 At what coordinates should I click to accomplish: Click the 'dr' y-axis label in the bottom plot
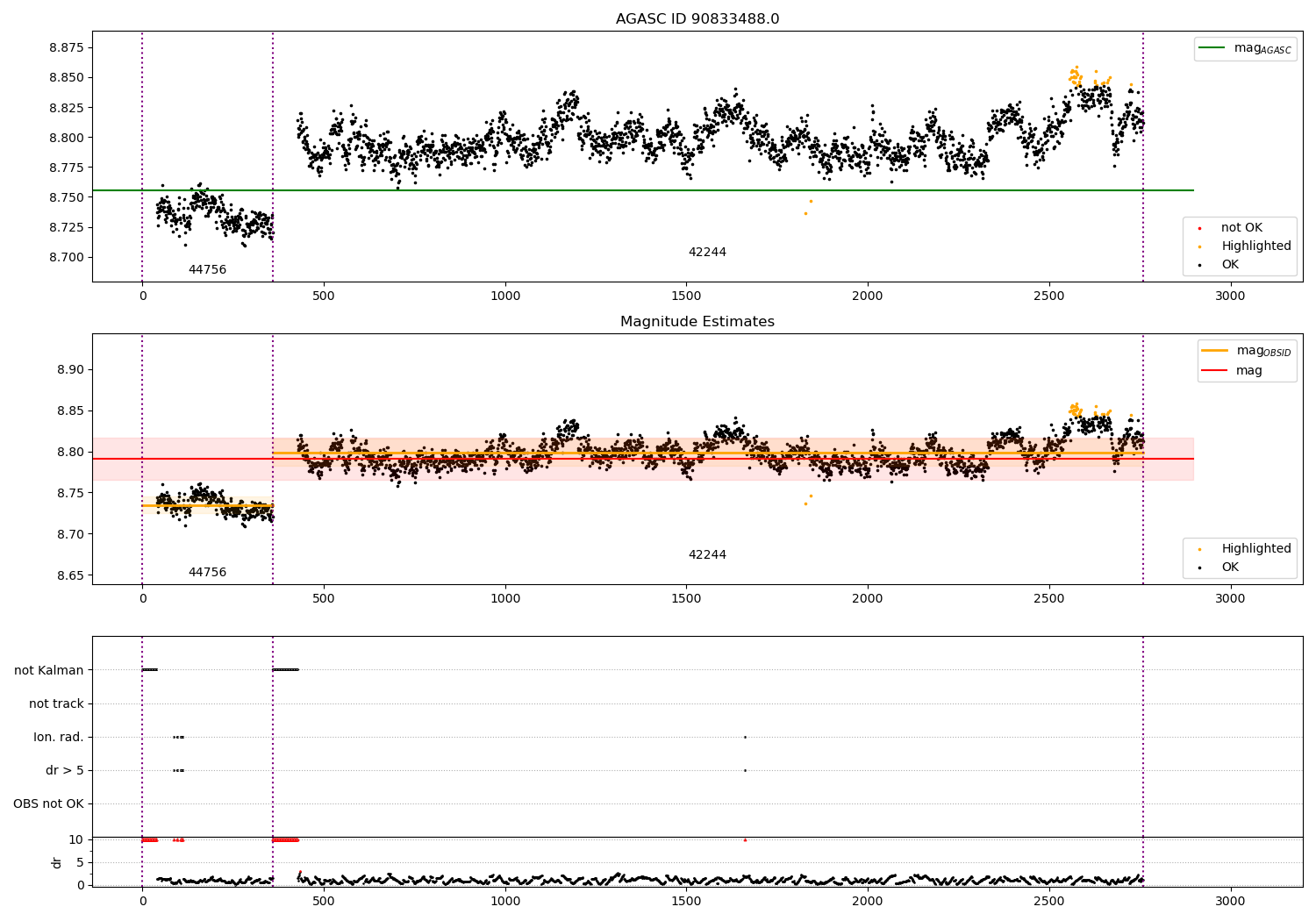tap(57, 862)
